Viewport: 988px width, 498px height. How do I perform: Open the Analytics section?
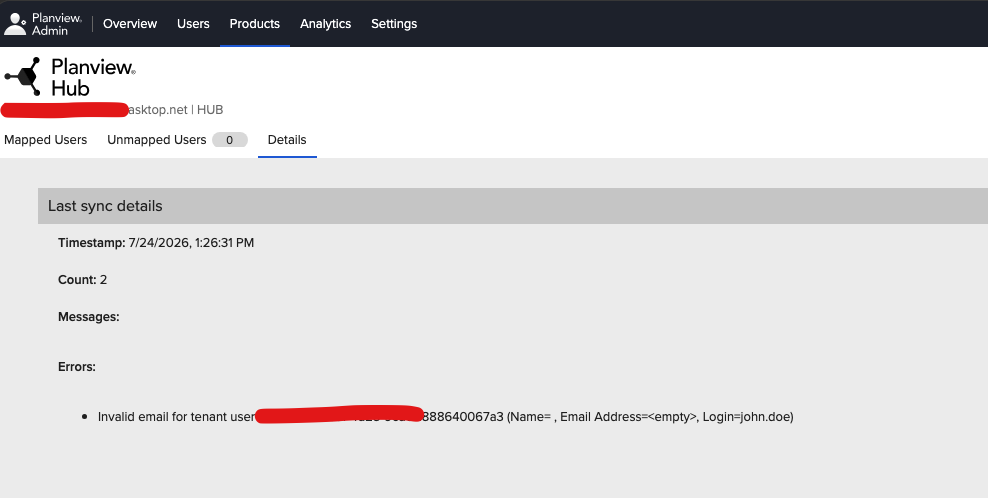coord(325,24)
